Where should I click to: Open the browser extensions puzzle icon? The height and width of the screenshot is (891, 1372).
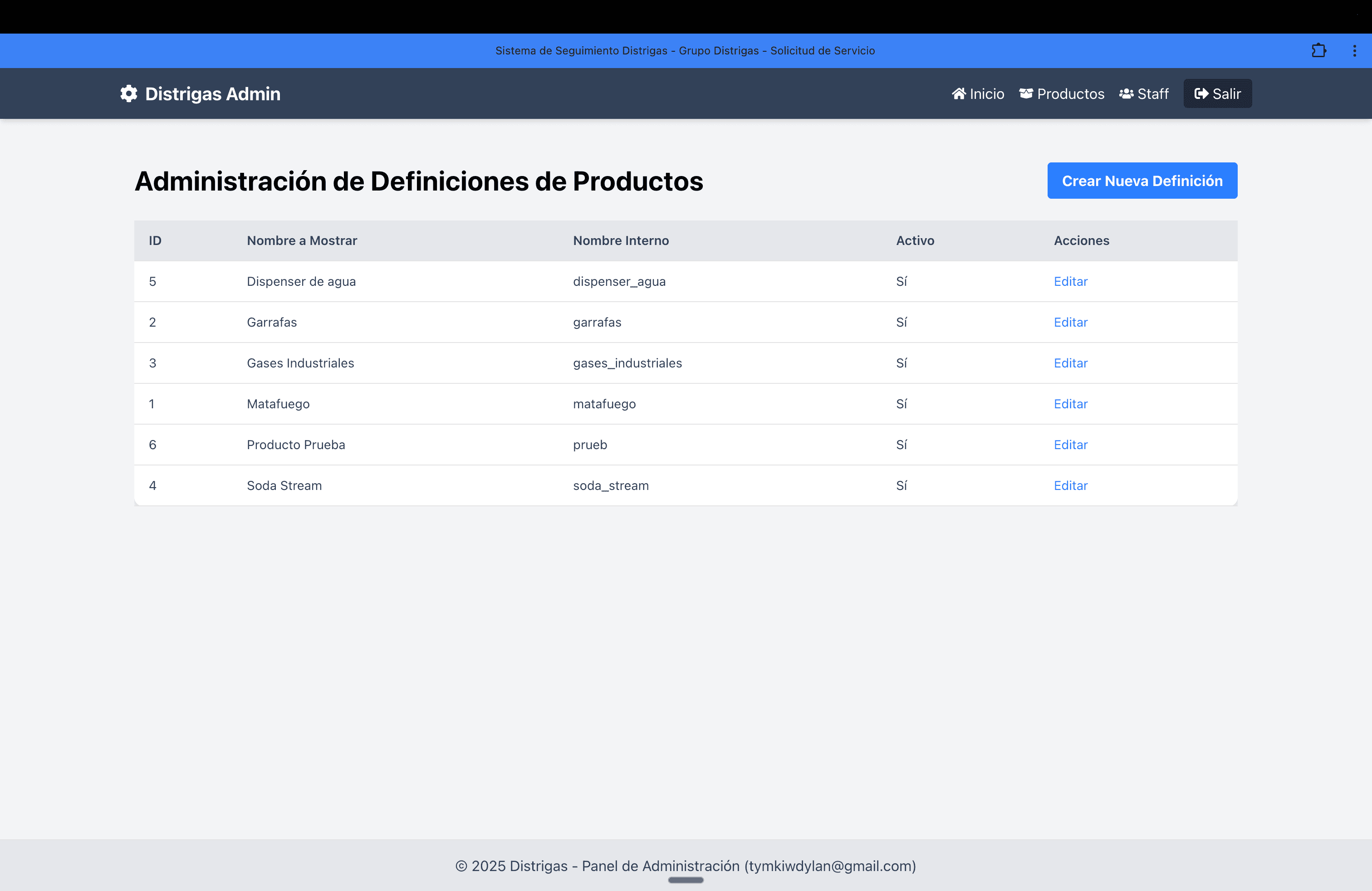(1318, 51)
